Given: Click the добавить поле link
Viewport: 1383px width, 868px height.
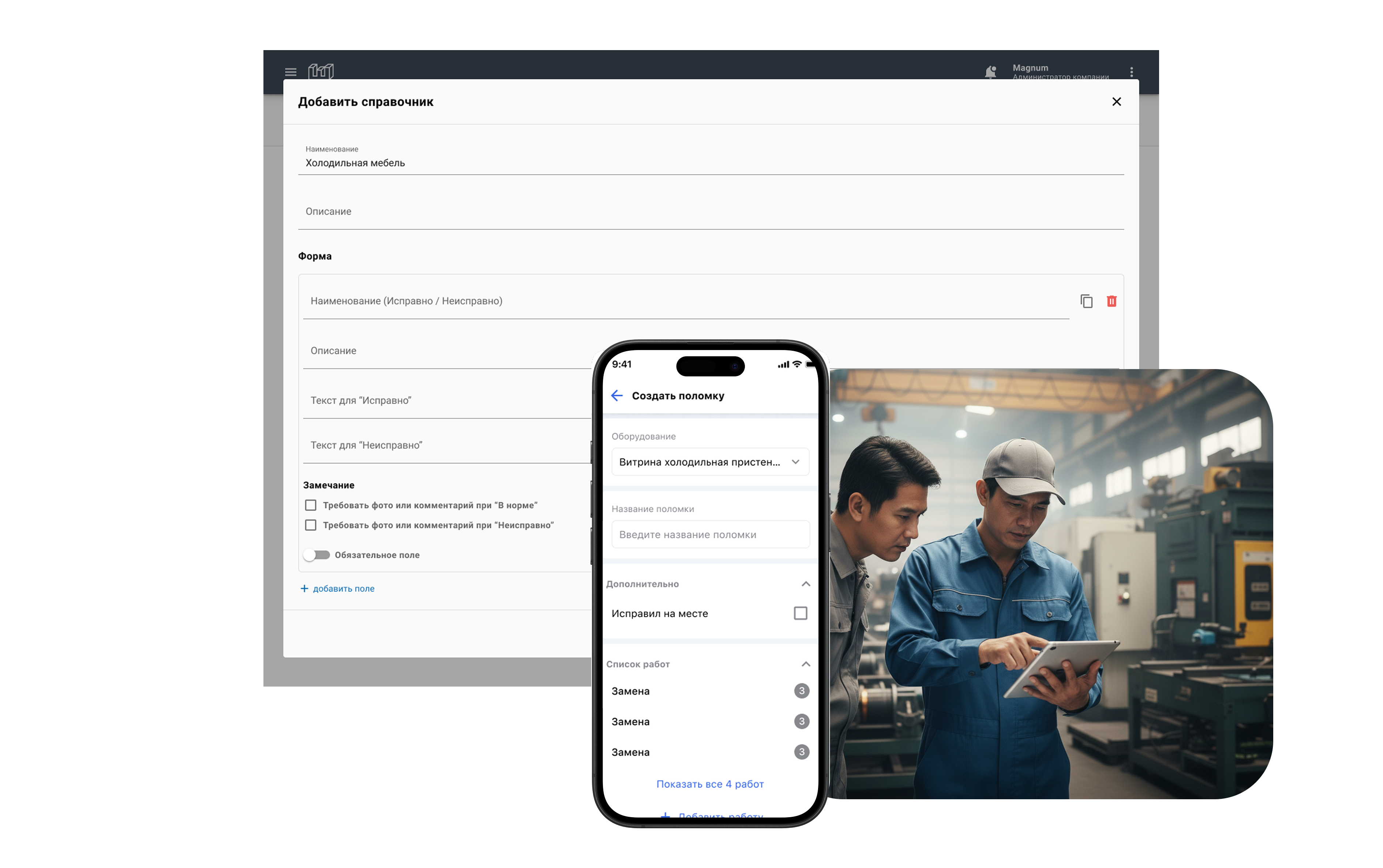Looking at the screenshot, I should point(343,589).
